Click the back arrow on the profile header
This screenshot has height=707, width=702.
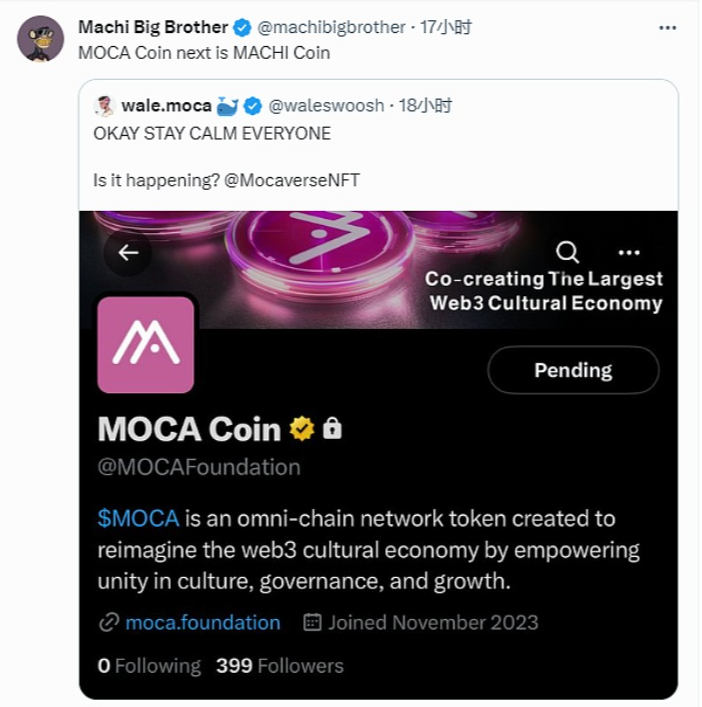tap(128, 253)
